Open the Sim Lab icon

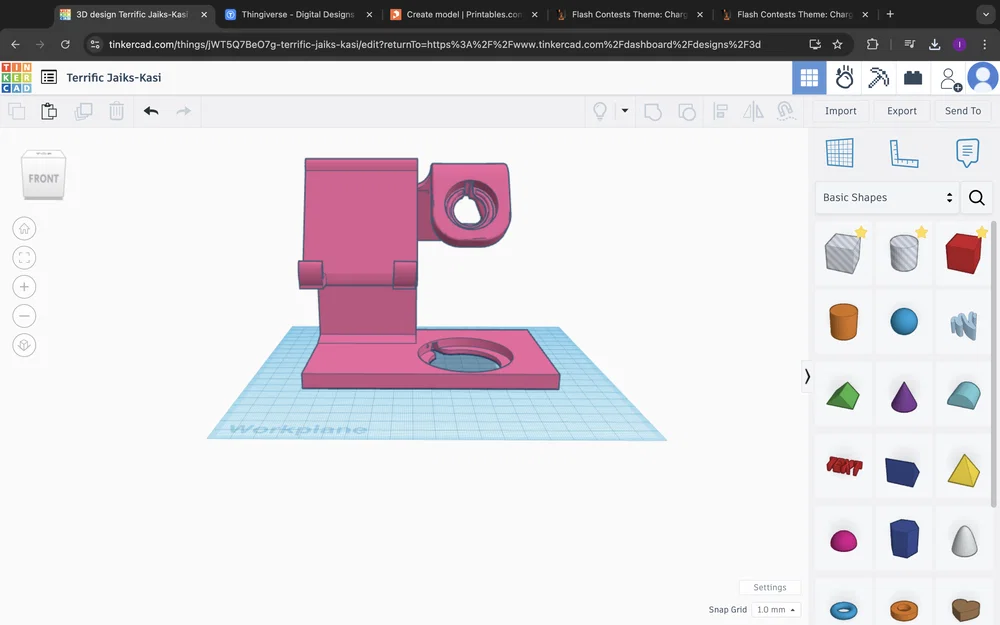[x=844, y=78]
